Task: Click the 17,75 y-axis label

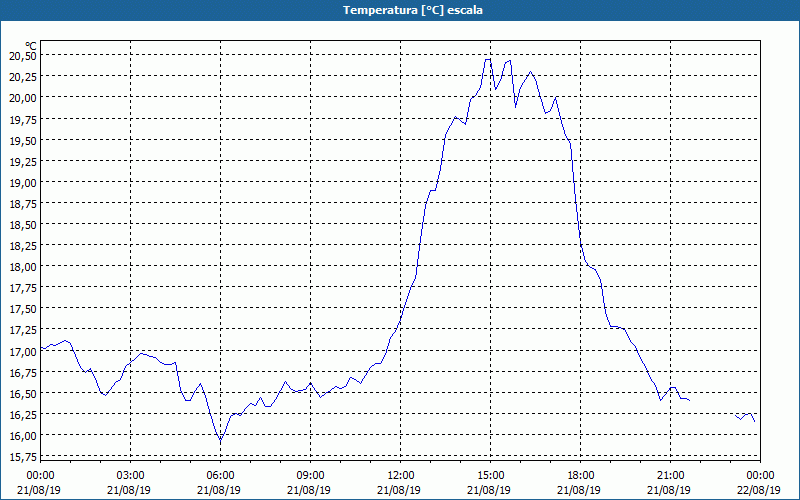Action: (x=23, y=288)
